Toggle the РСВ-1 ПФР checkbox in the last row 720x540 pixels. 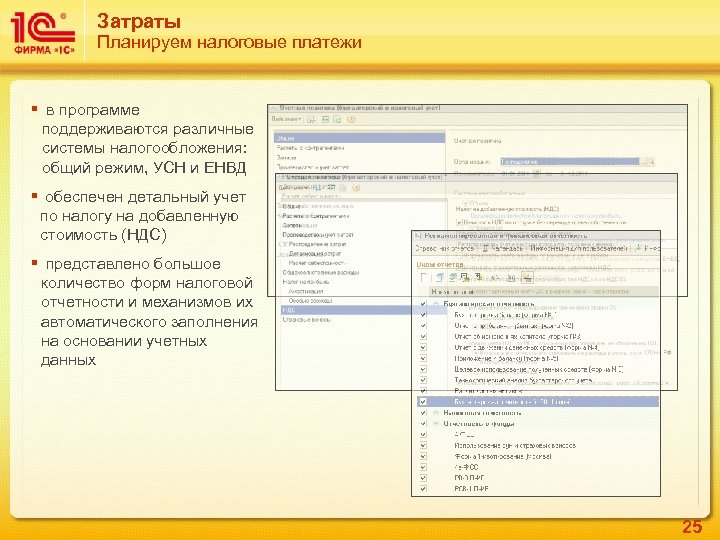(423, 489)
